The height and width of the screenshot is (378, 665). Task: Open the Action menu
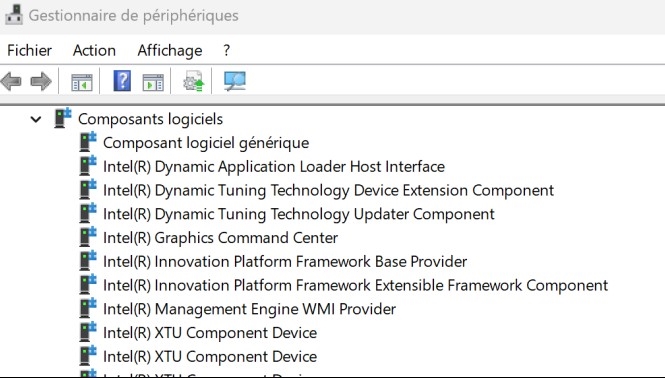(x=94, y=50)
